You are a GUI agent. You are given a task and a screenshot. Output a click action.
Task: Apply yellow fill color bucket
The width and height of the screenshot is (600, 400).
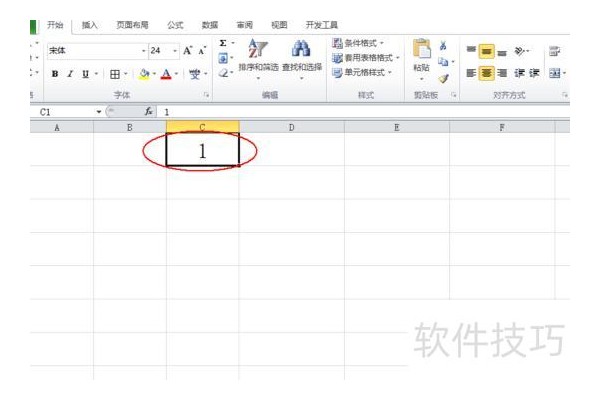click(144, 74)
